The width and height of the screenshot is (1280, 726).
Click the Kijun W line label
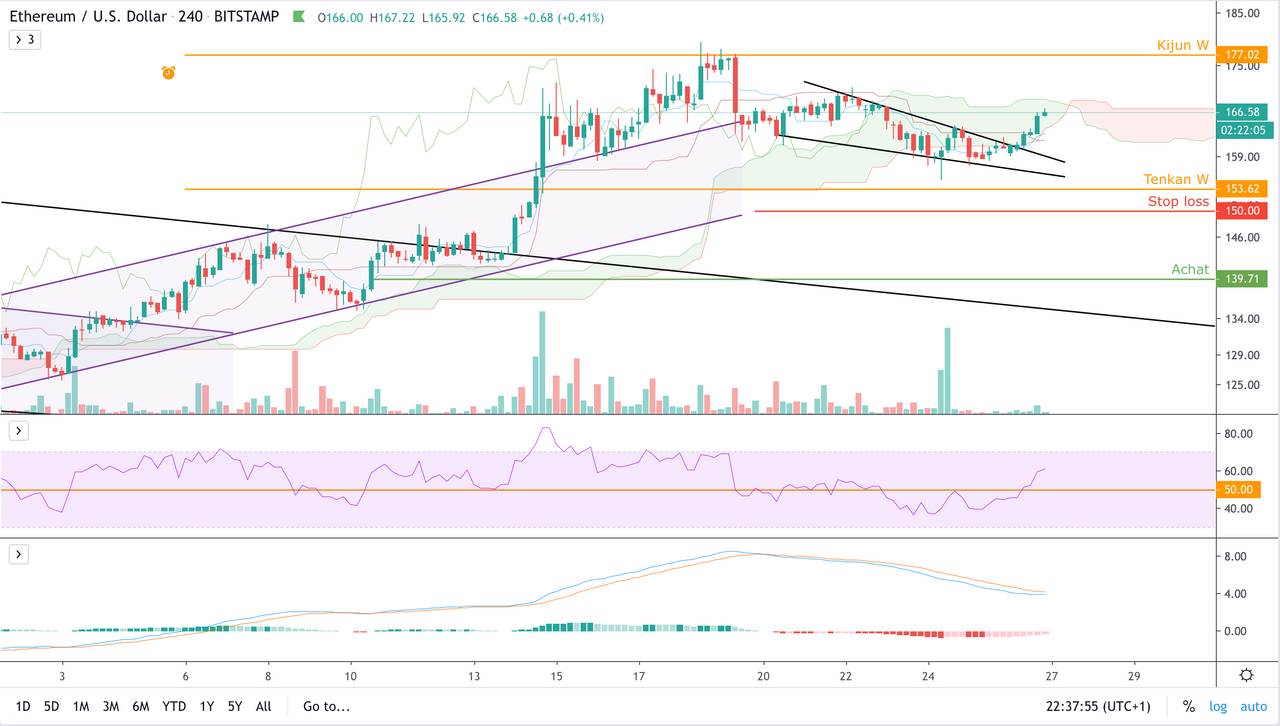(x=1183, y=45)
